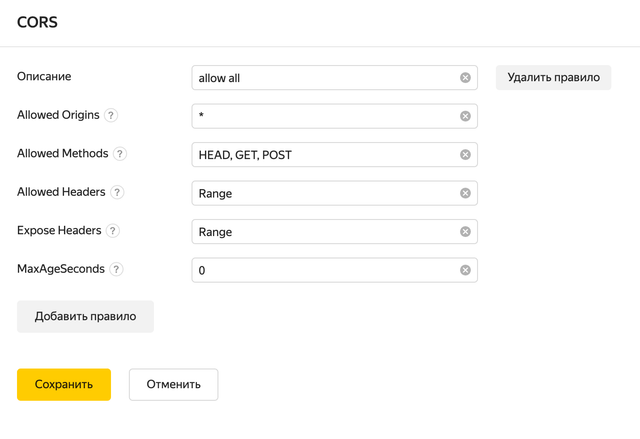
Task: Clear the Allowed Methods field
Action: click(x=465, y=155)
